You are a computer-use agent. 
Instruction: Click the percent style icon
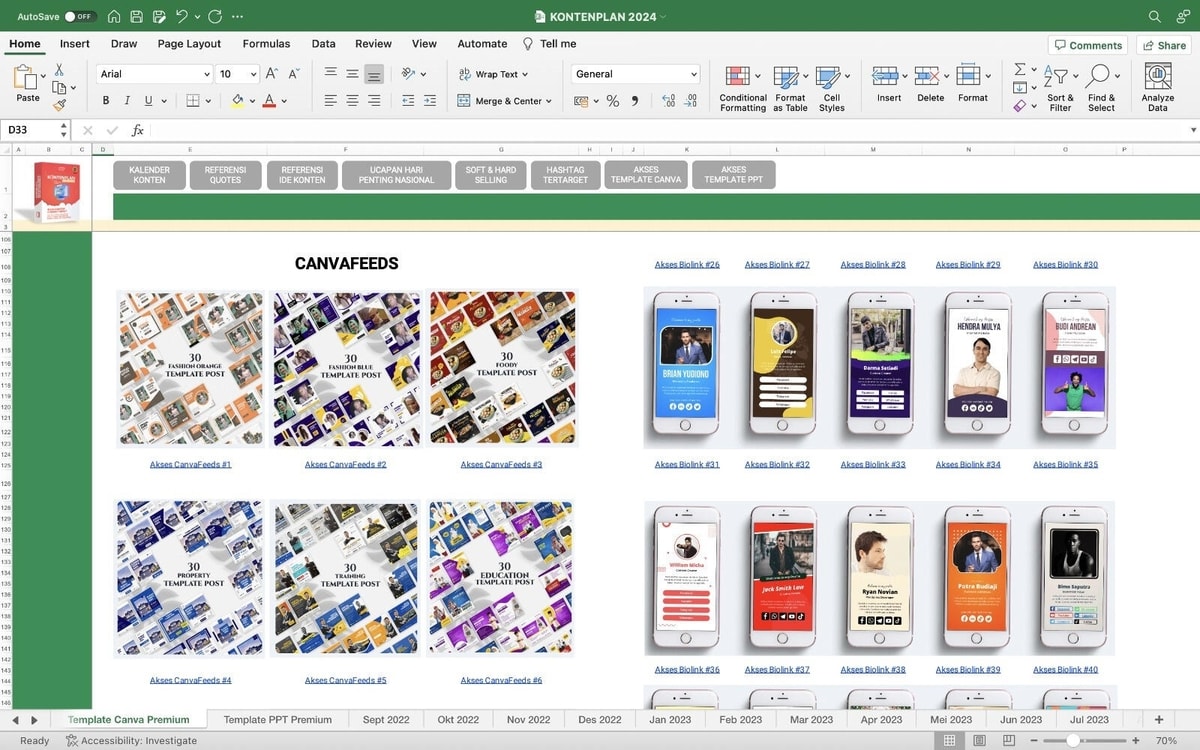click(612, 101)
